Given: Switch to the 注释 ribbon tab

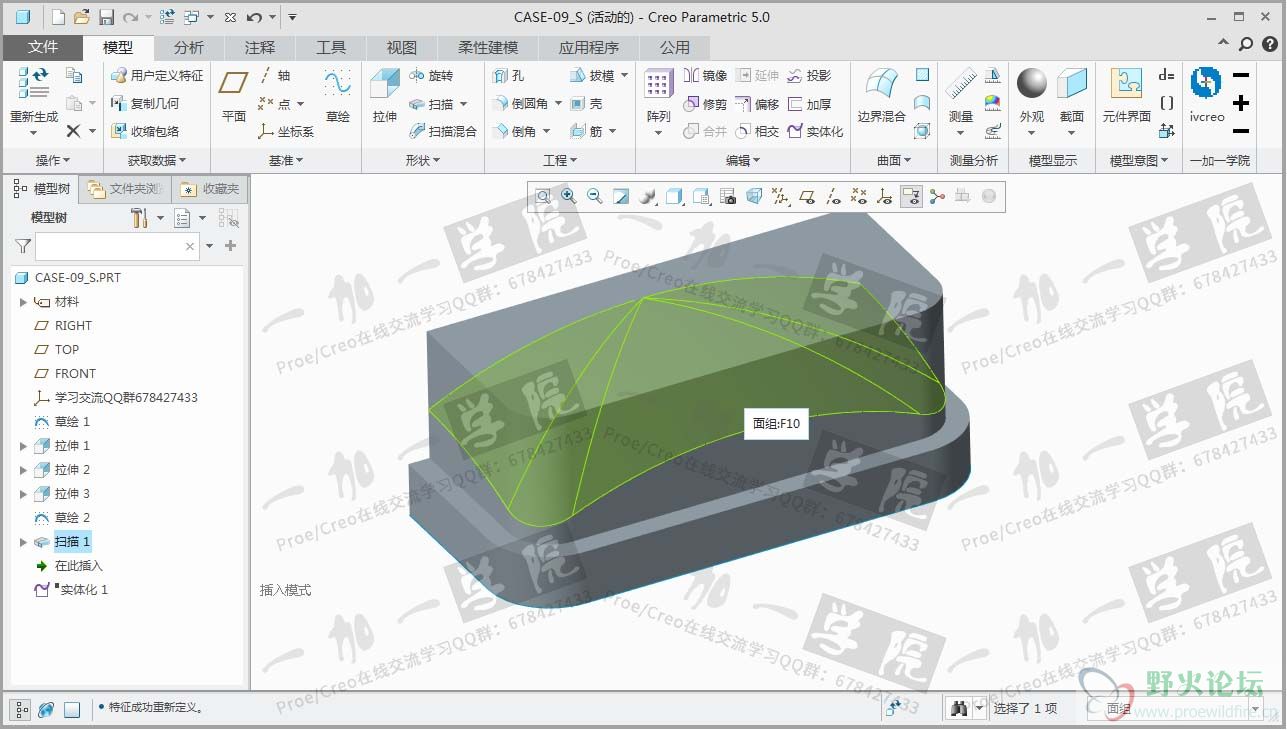Looking at the screenshot, I should pyautogui.click(x=260, y=47).
